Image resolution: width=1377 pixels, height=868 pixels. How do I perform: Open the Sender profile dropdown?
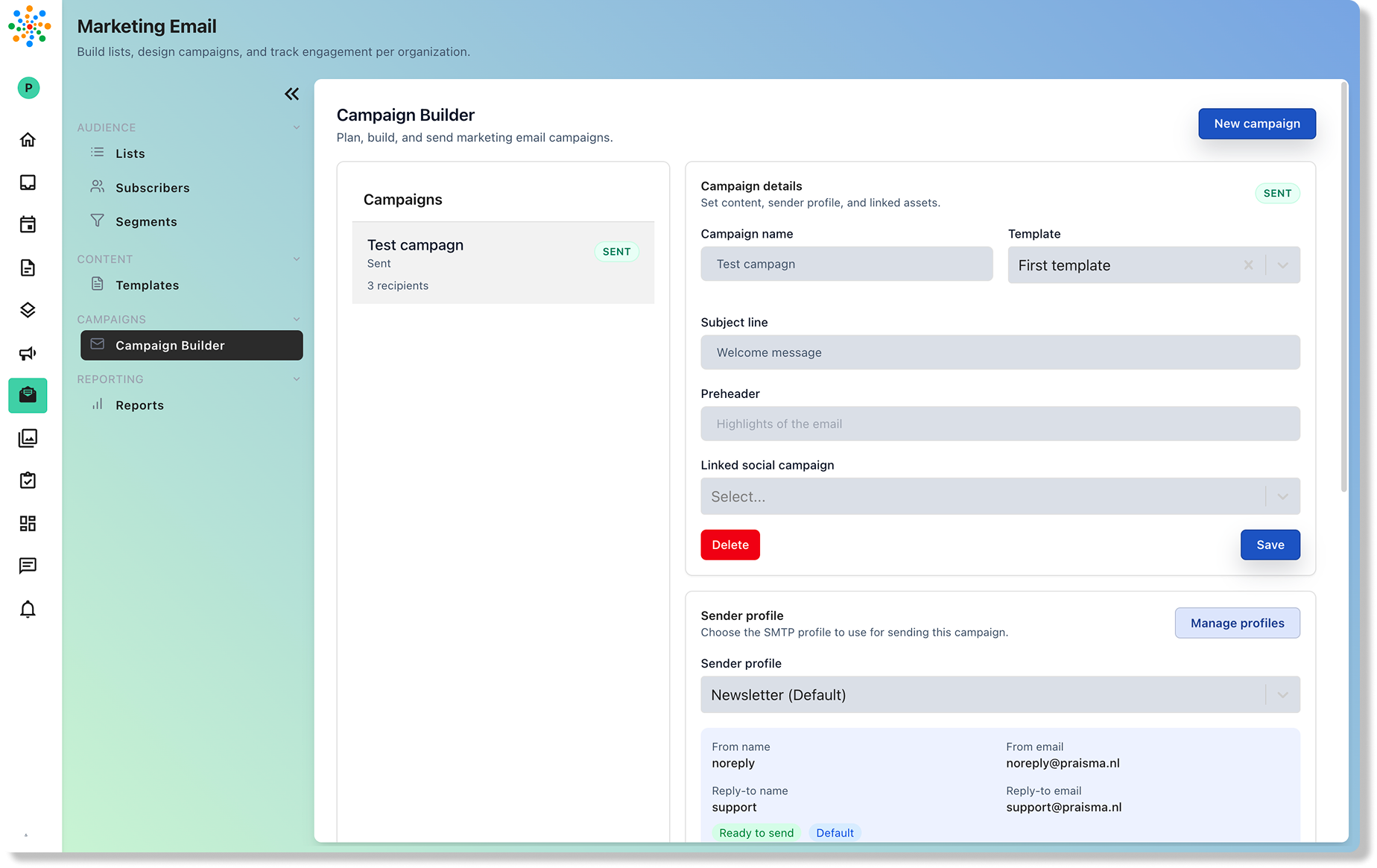pos(1000,694)
